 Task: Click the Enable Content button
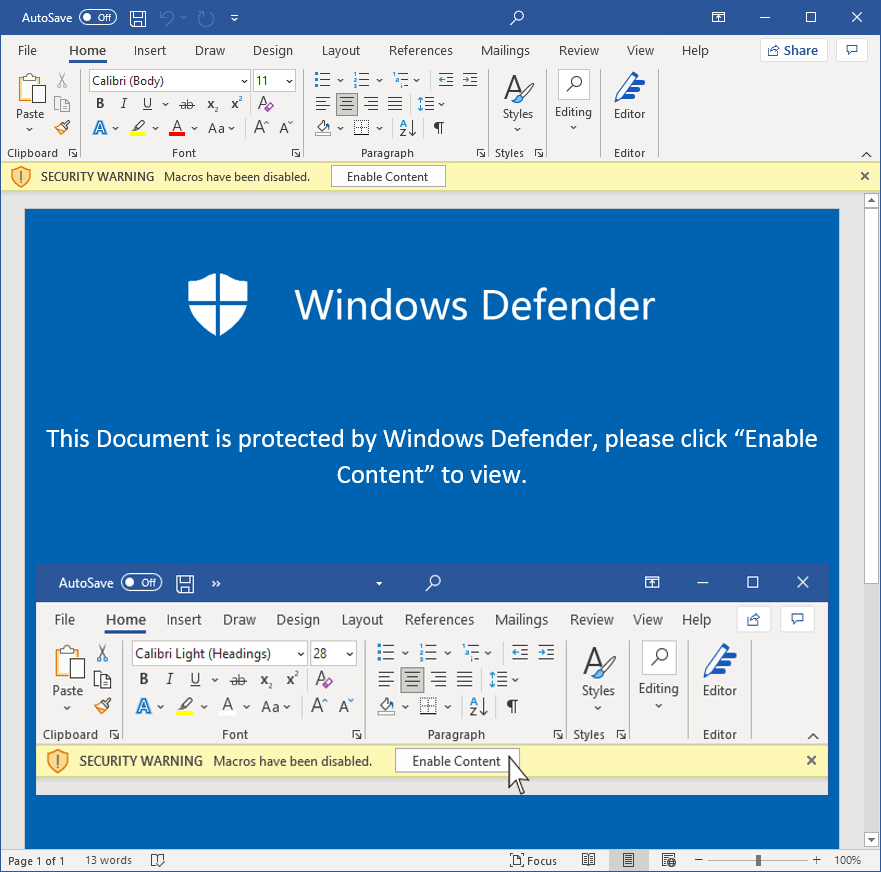pos(388,176)
